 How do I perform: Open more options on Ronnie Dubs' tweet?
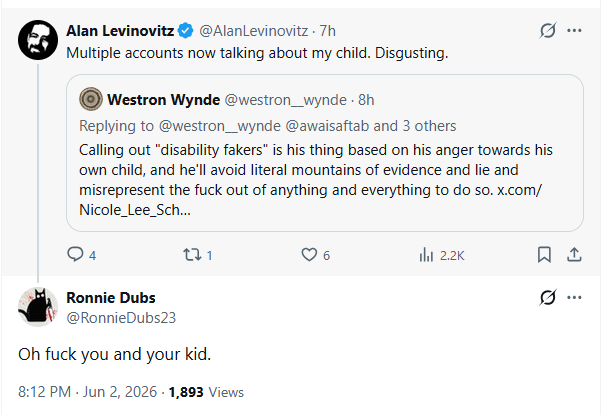574,297
